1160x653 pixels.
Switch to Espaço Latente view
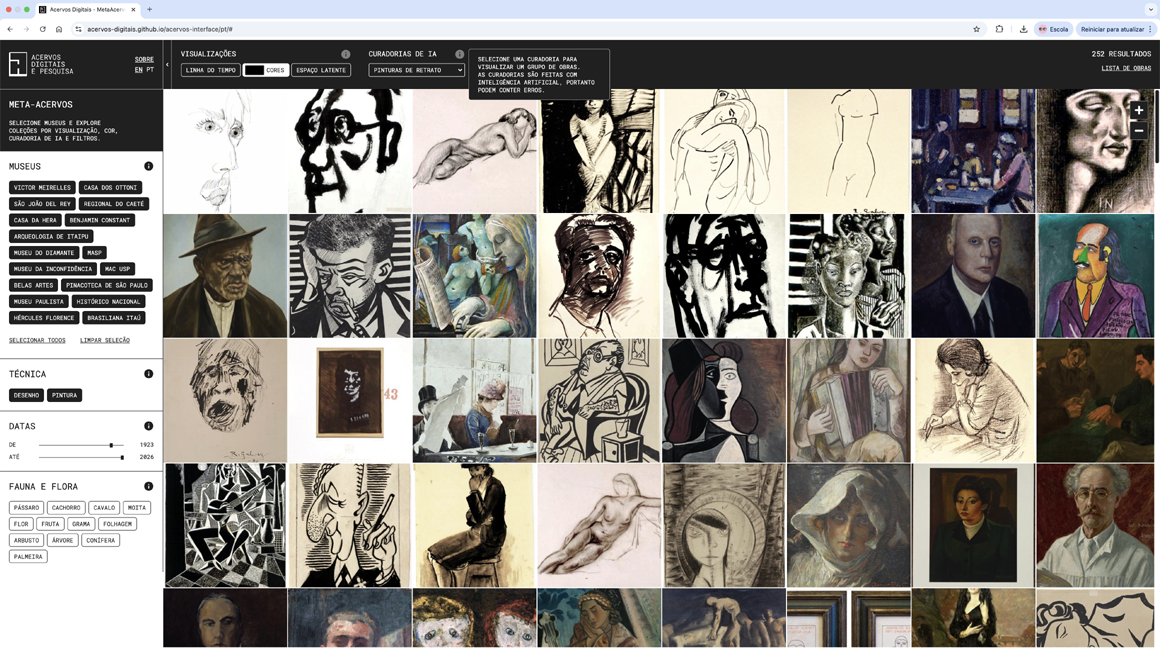[321, 70]
